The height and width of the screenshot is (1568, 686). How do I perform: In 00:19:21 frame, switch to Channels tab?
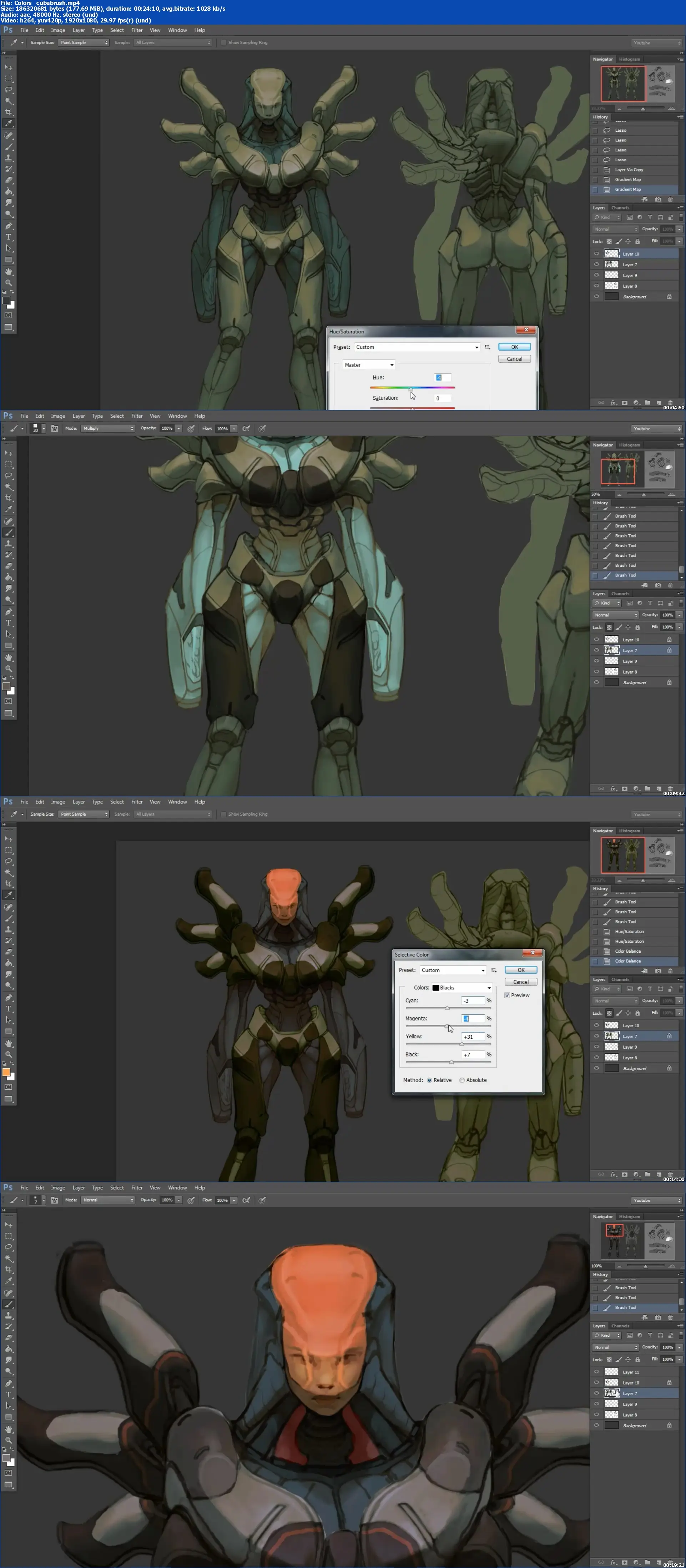click(x=620, y=1325)
